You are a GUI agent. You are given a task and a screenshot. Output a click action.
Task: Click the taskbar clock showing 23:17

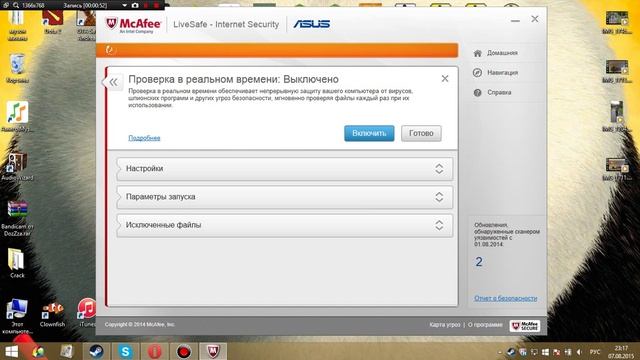pyautogui.click(x=621, y=352)
